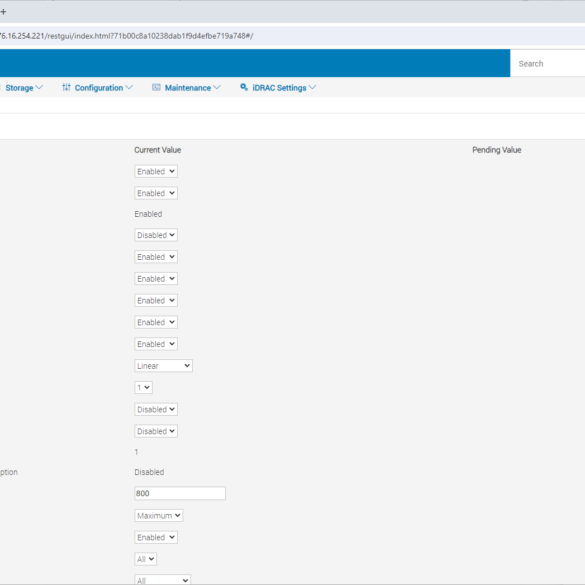The width and height of the screenshot is (585, 585).
Task: Click the Maintenance menu monitor icon
Action: click(156, 87)
